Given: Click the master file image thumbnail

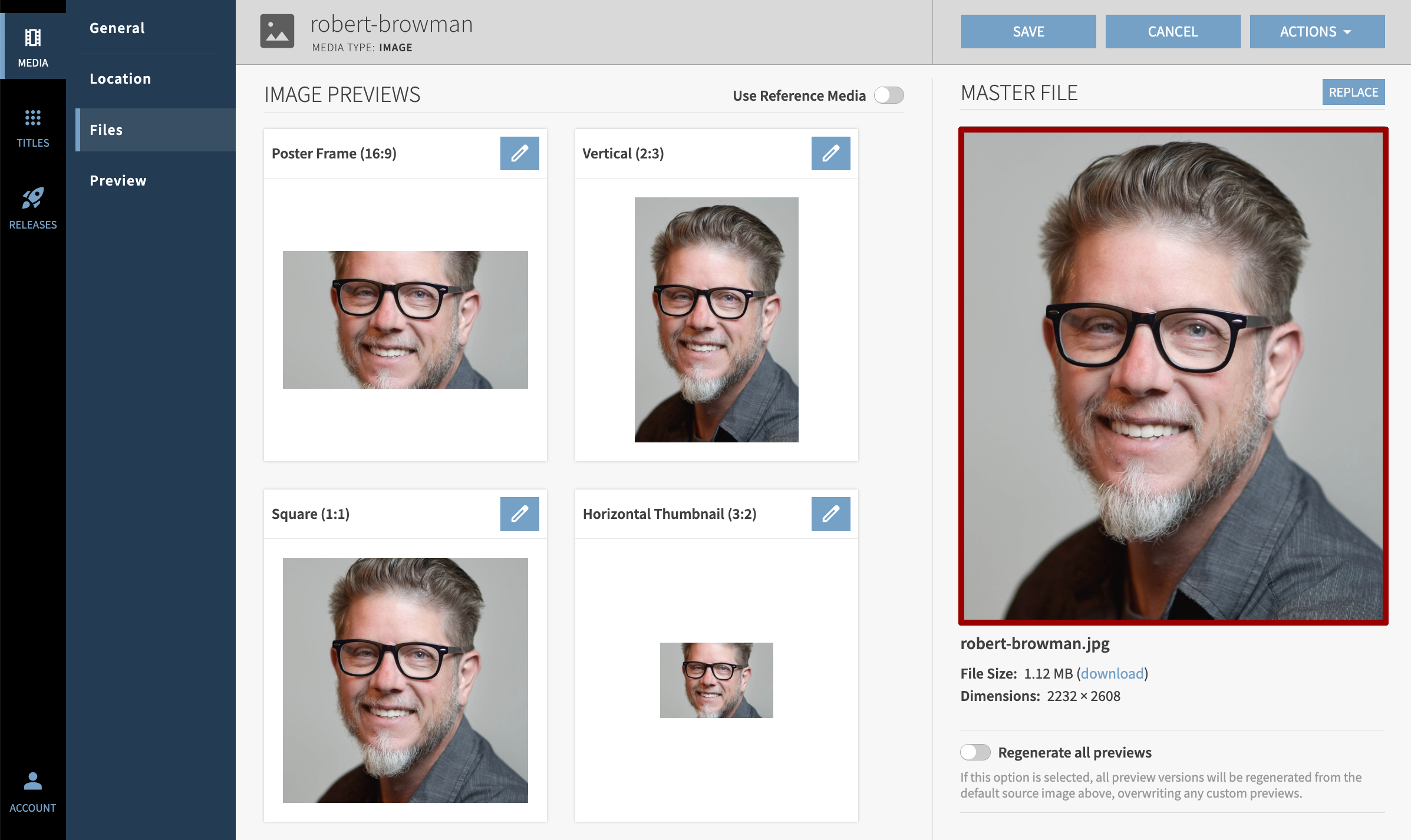Looking at the screenshot, I should tap(1173, 376).
